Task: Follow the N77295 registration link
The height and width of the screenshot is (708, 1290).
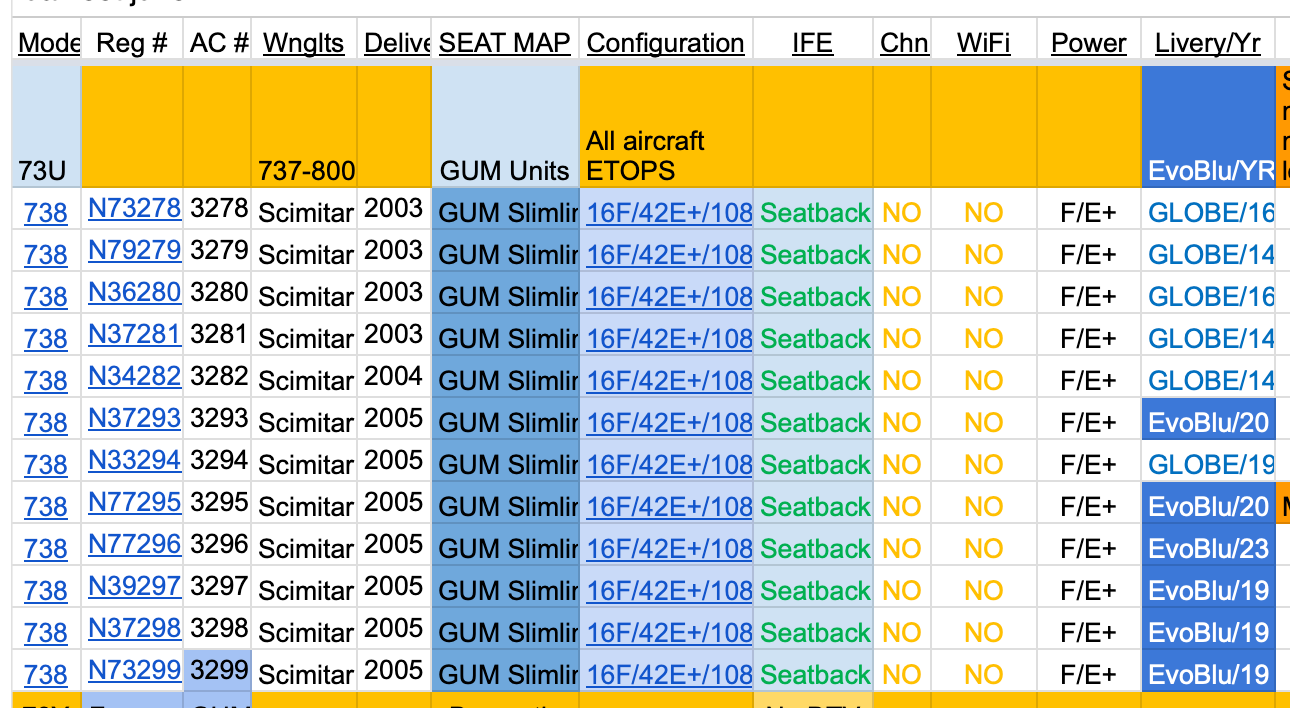Action: point(134,502)
